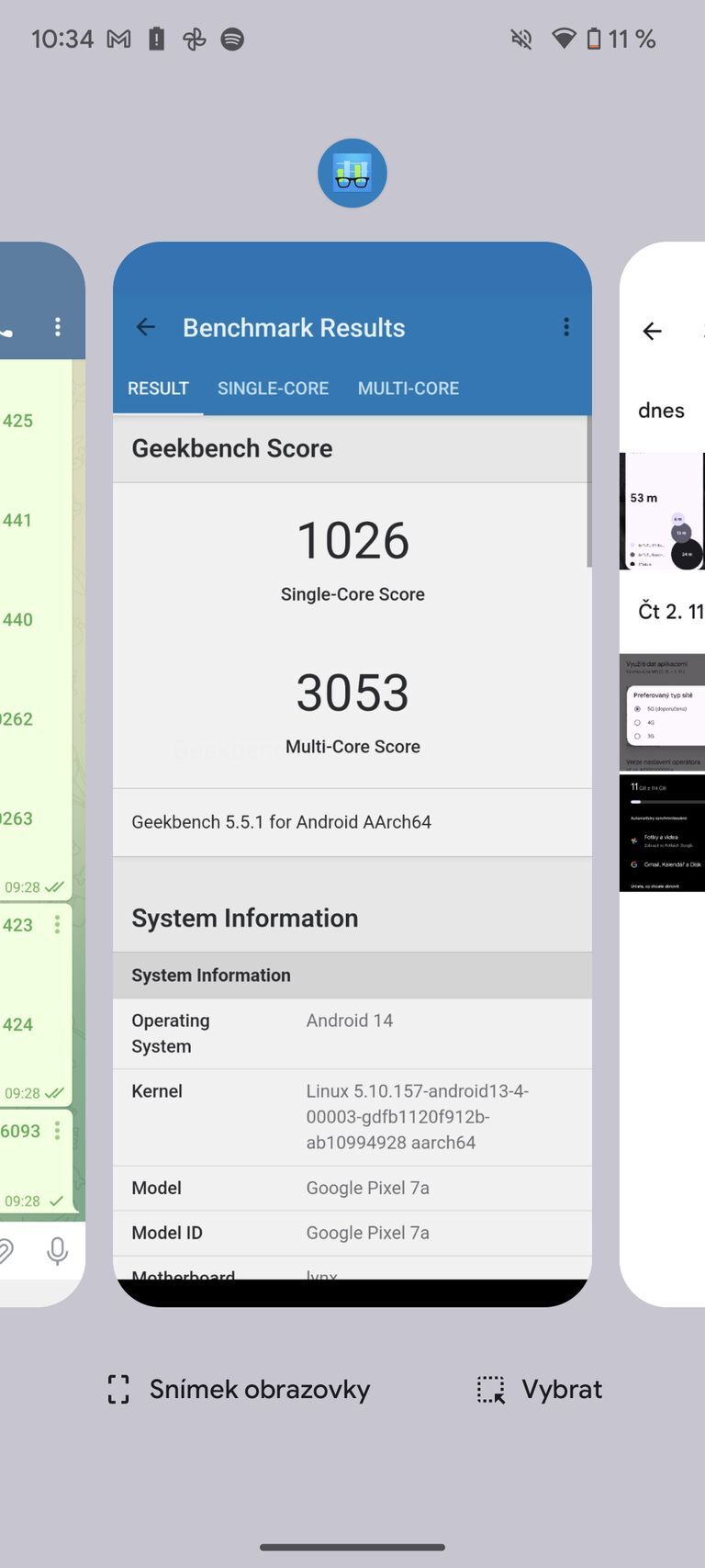Open the three-dot menu in left chat app
The height and width of the screenshot is (1568, 705).
coord(58,327)
